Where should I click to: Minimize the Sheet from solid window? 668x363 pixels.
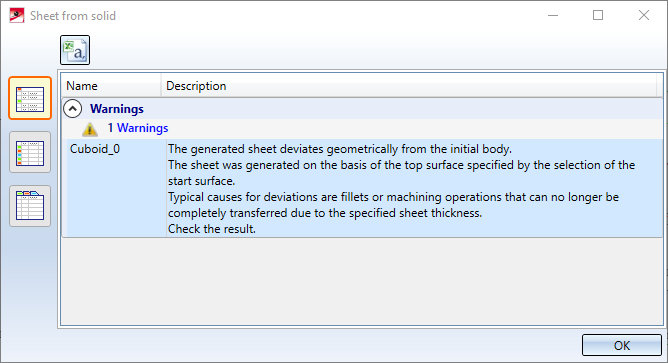[553, 15]
